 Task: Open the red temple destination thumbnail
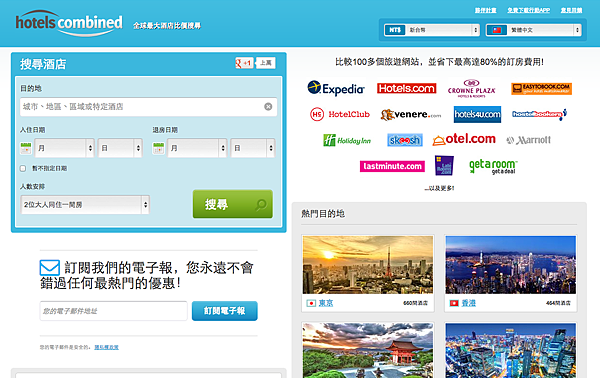tap(368, 350)
